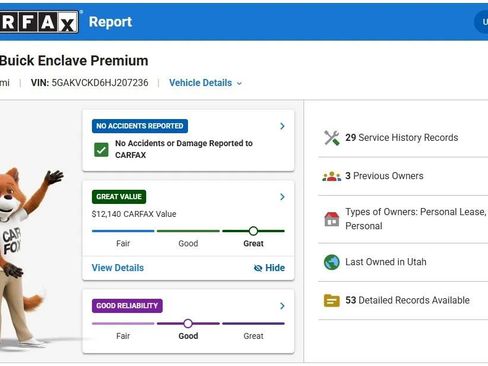Click the View Details link

(x=118, y=268)
